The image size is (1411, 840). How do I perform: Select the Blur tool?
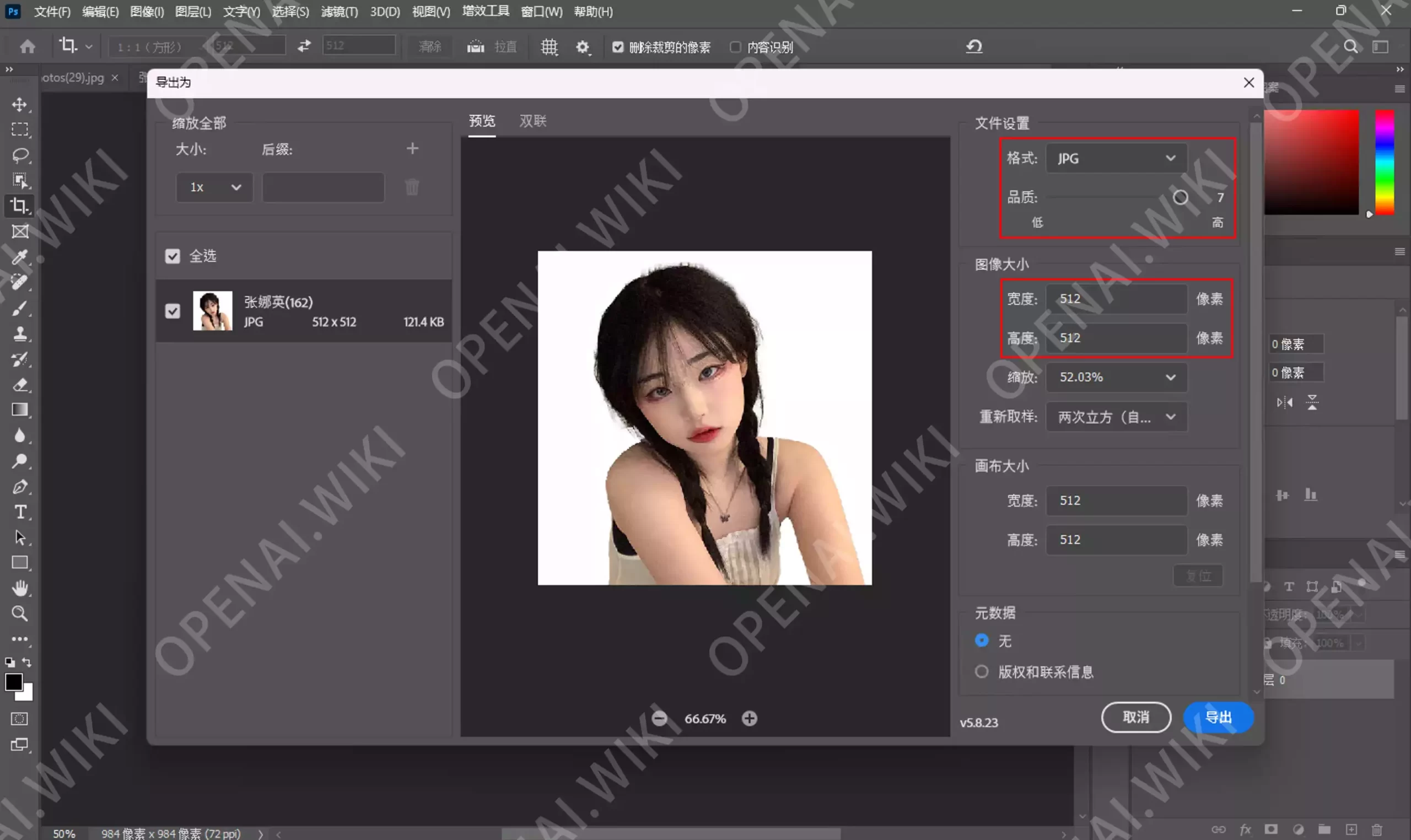[x=20, y=435]
